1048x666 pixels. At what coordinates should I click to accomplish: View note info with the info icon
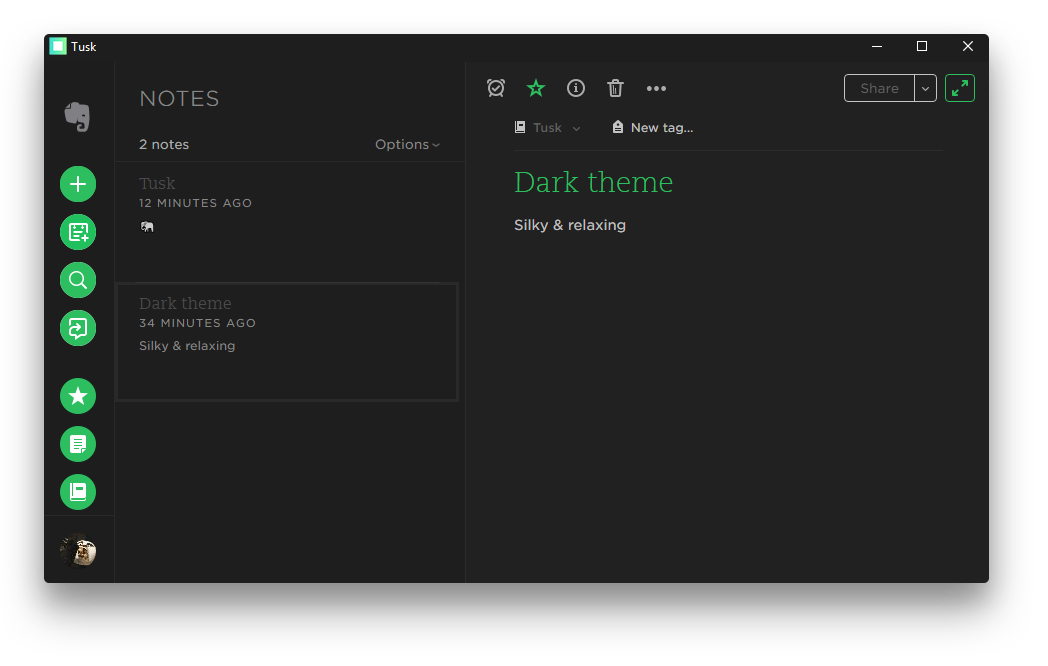click(576, 88)
